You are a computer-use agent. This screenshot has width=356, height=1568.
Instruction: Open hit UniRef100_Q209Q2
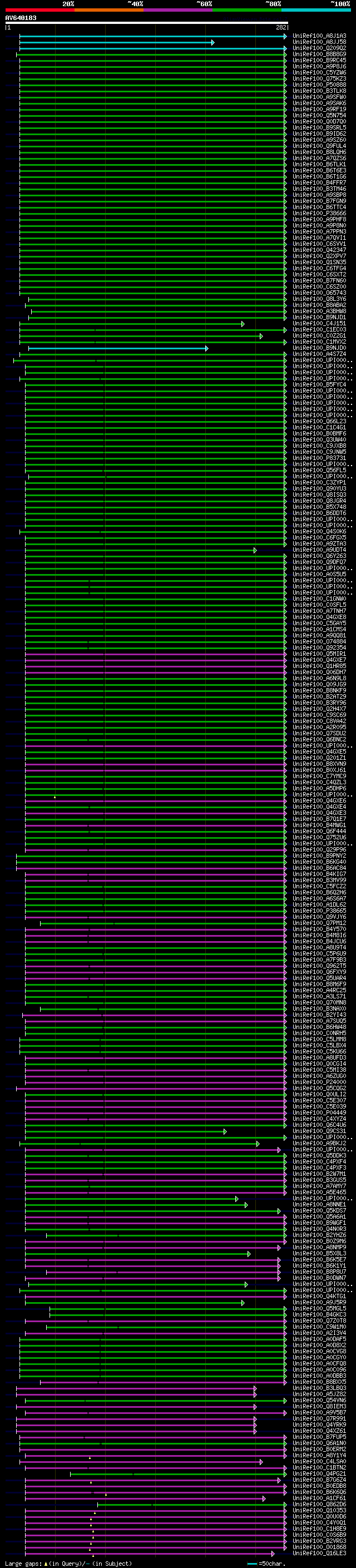319,48
